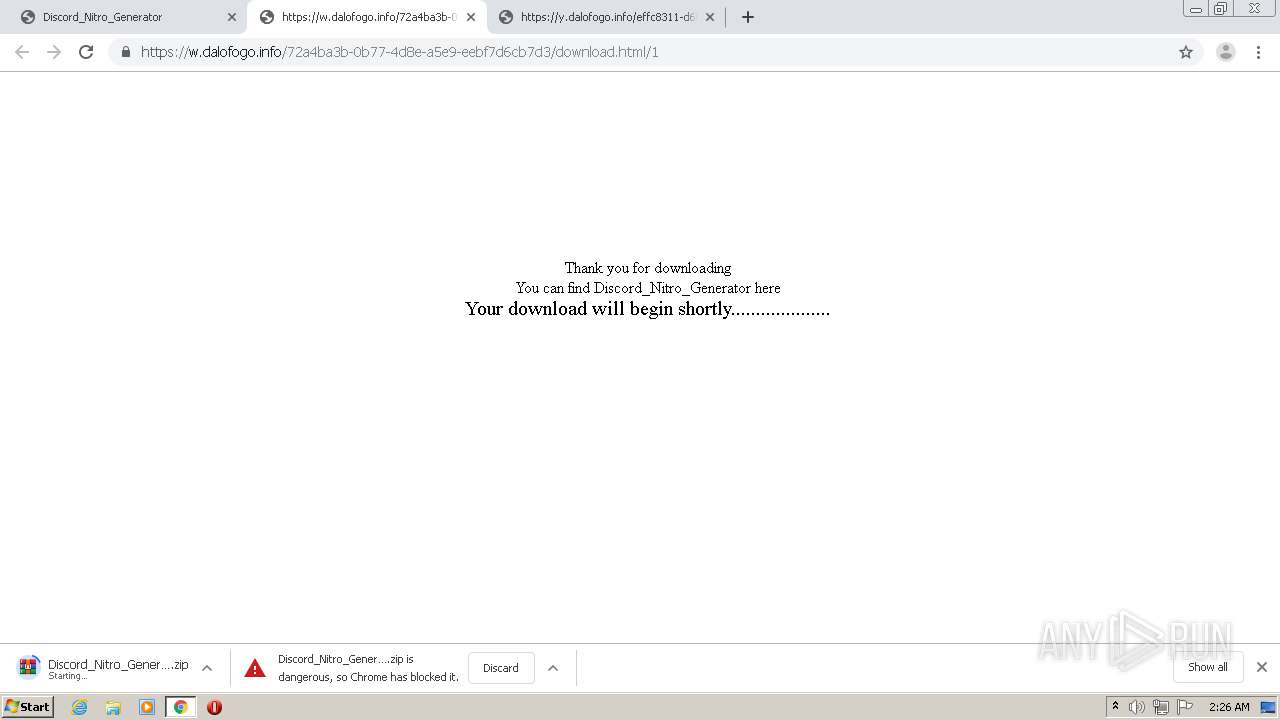Image resolution: width=1280 pixels, height=720 pixels.
Task: Open the Windows Start menu
Action: pyautogui.click(x=28, y=707)
